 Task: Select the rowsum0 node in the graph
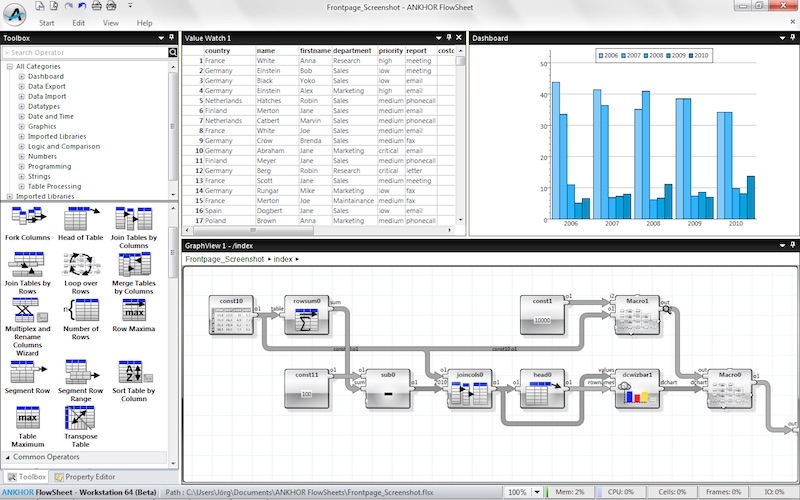(x=307, y=315)
